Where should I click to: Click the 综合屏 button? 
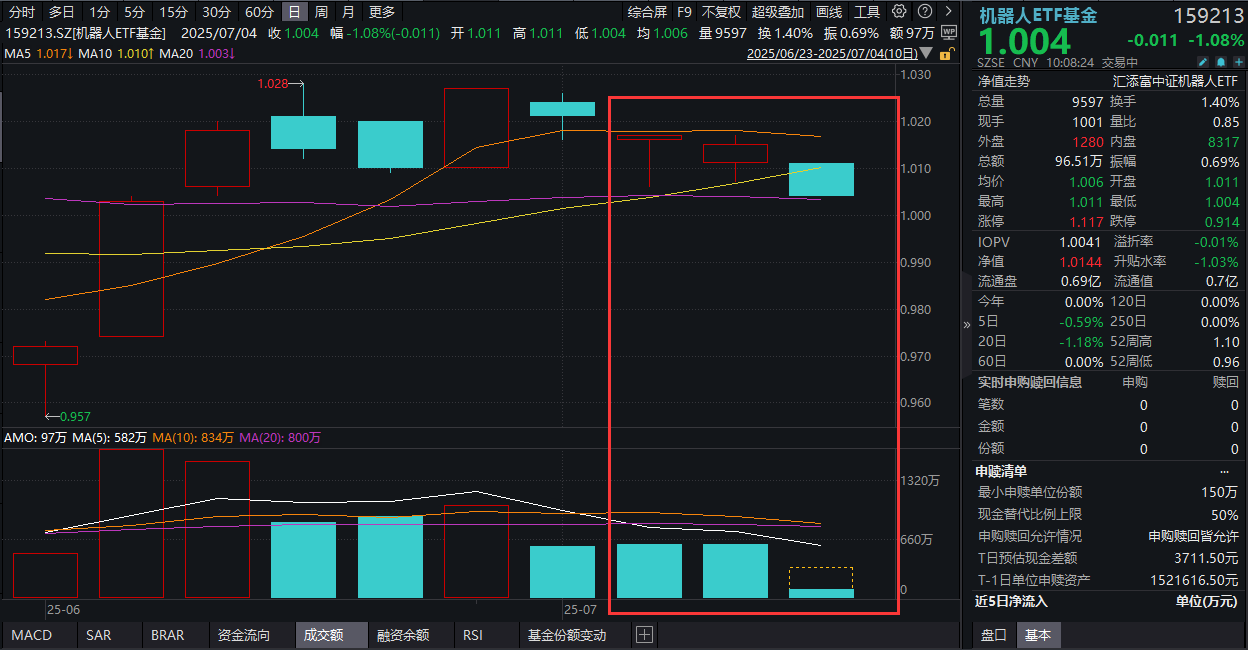pyautogui.click(x=647, y=12)
